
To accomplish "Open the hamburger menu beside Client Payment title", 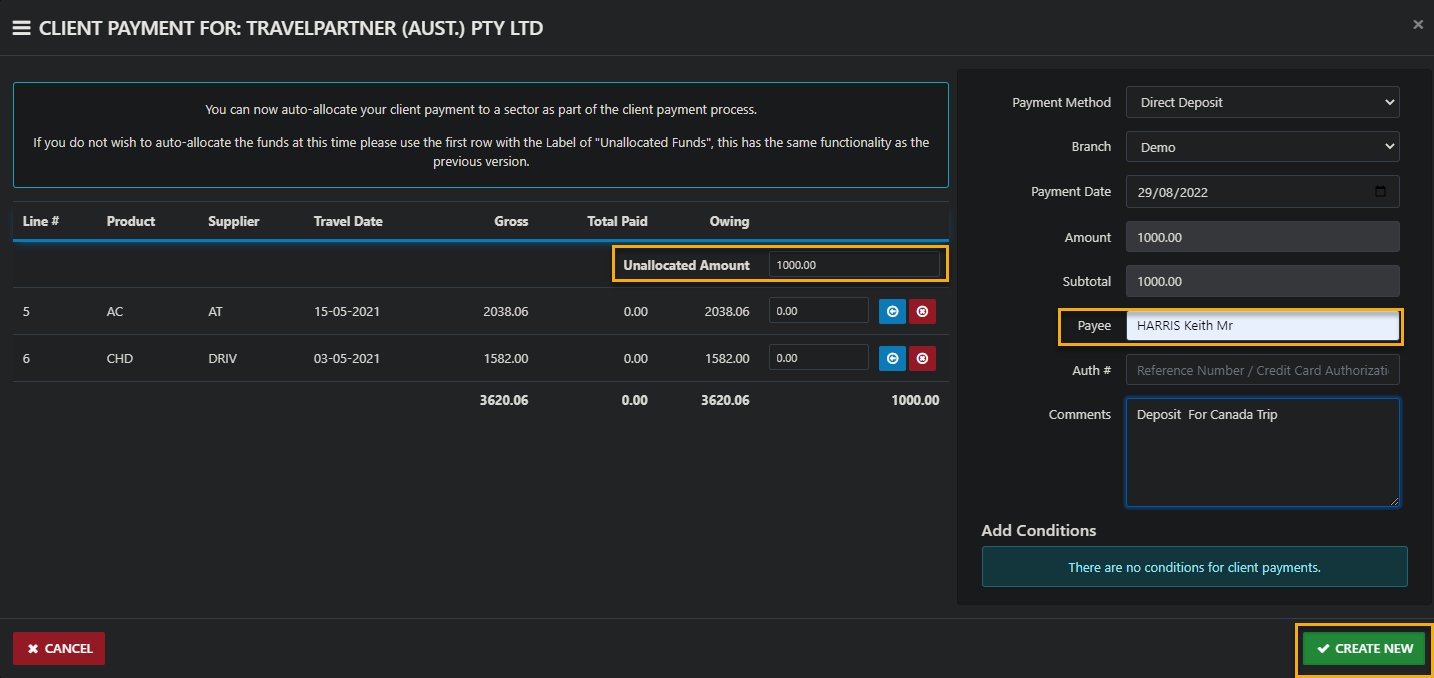I will tap(21, 28).
